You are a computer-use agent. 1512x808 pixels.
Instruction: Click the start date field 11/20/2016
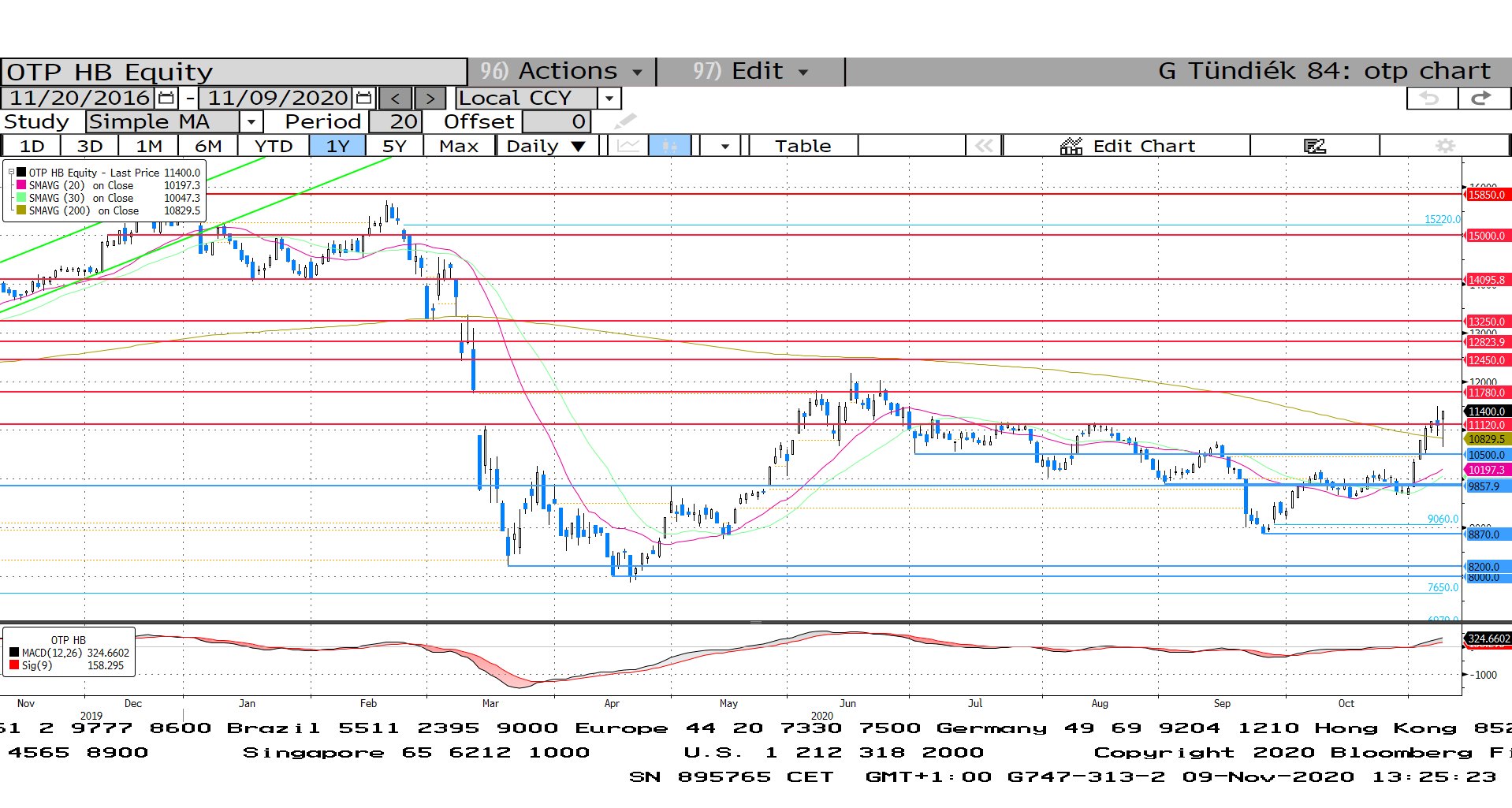coord(80,98)
